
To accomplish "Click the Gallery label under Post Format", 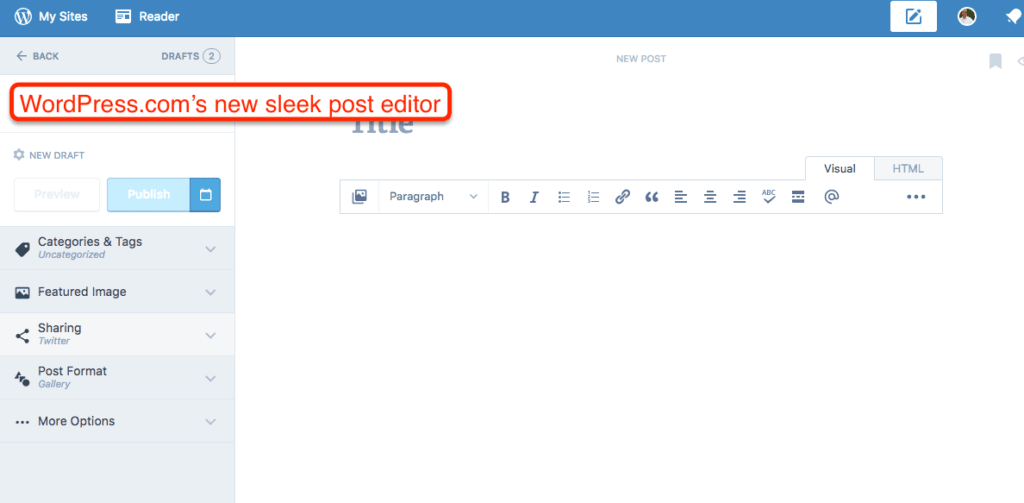I will (54, 384).
